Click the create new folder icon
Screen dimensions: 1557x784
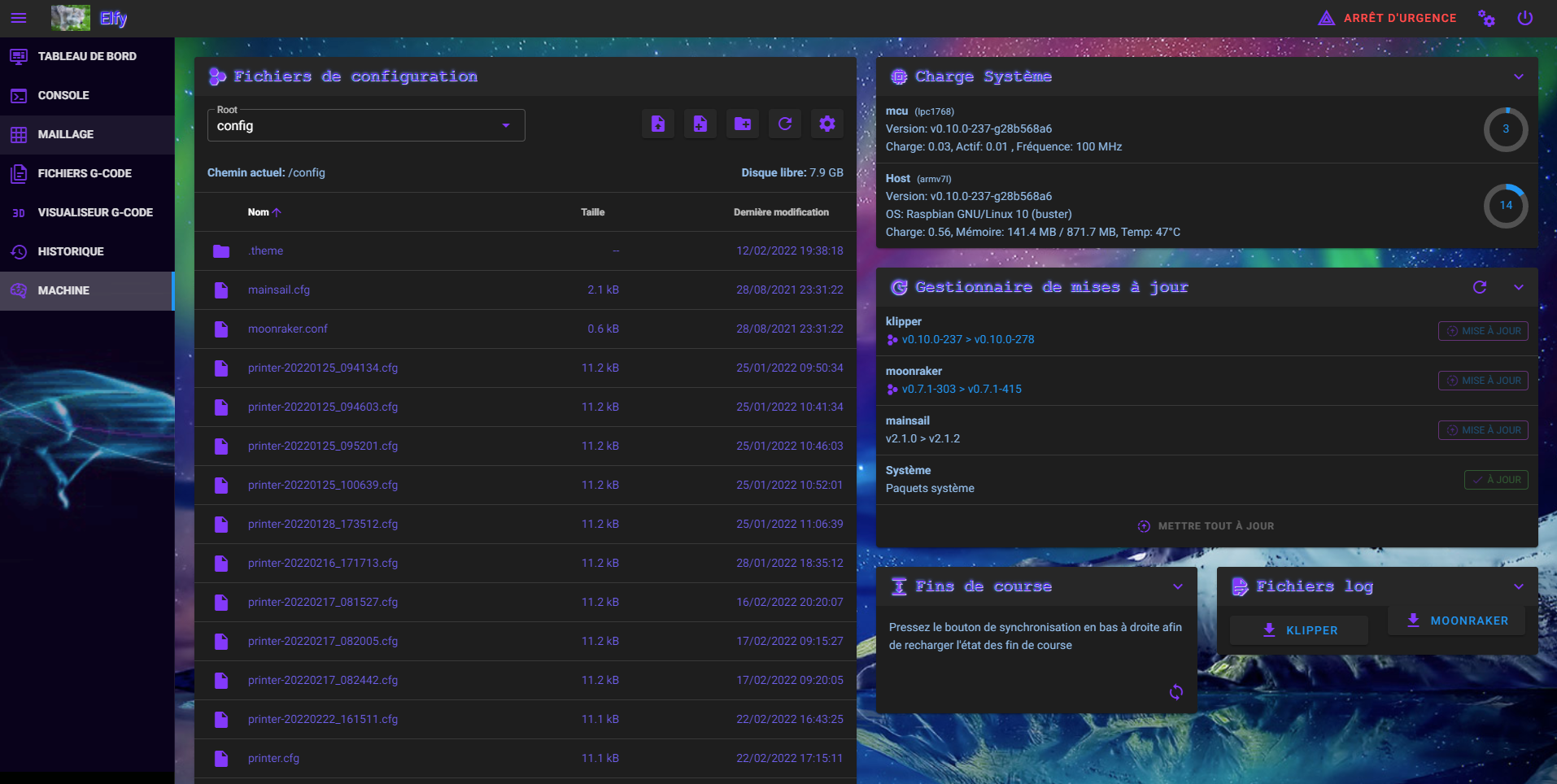(x=742, y=124)
